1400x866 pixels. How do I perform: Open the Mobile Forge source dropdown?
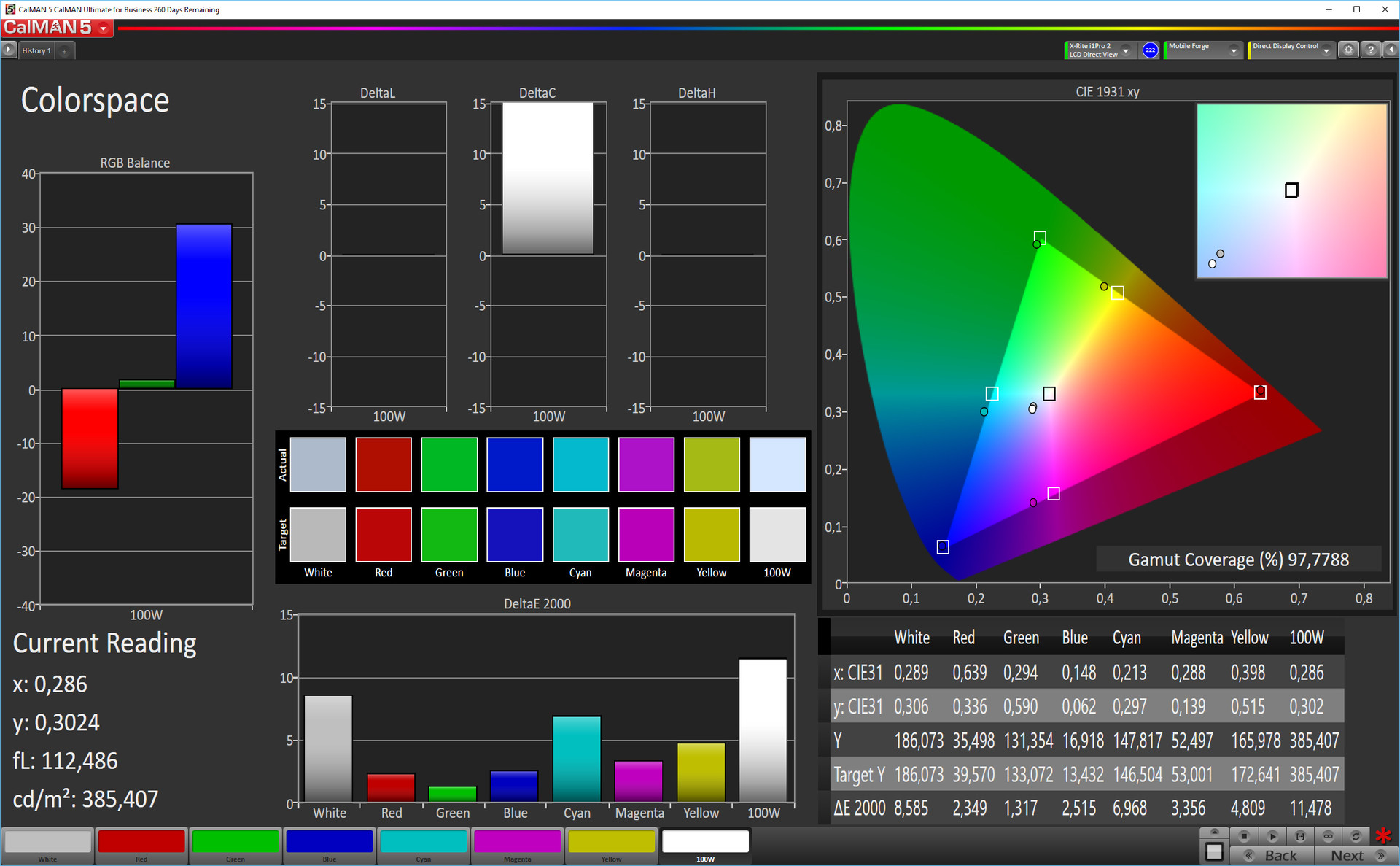click(x=1233, y=50)
